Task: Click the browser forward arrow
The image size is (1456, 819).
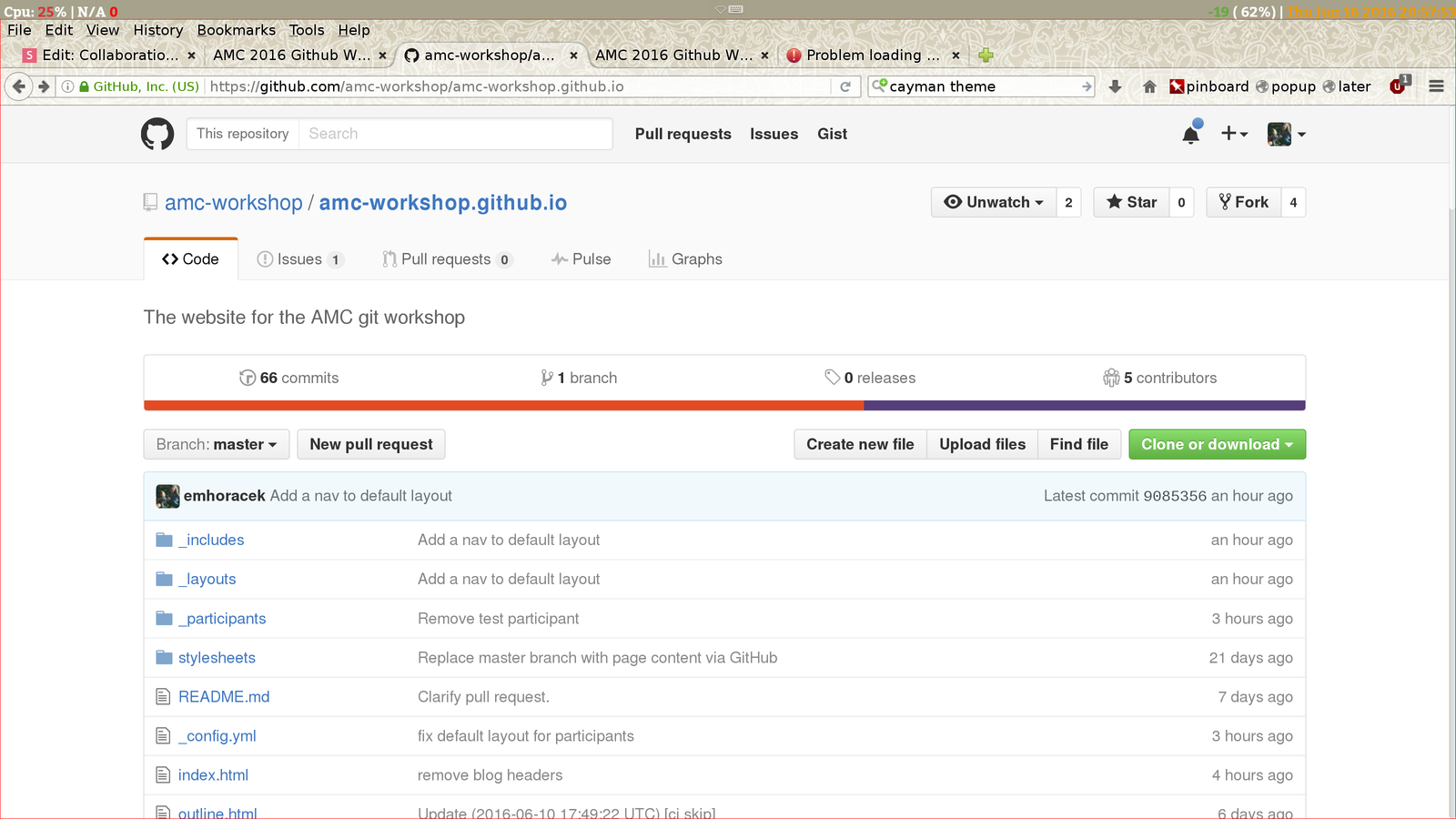Action: [44, 86]
